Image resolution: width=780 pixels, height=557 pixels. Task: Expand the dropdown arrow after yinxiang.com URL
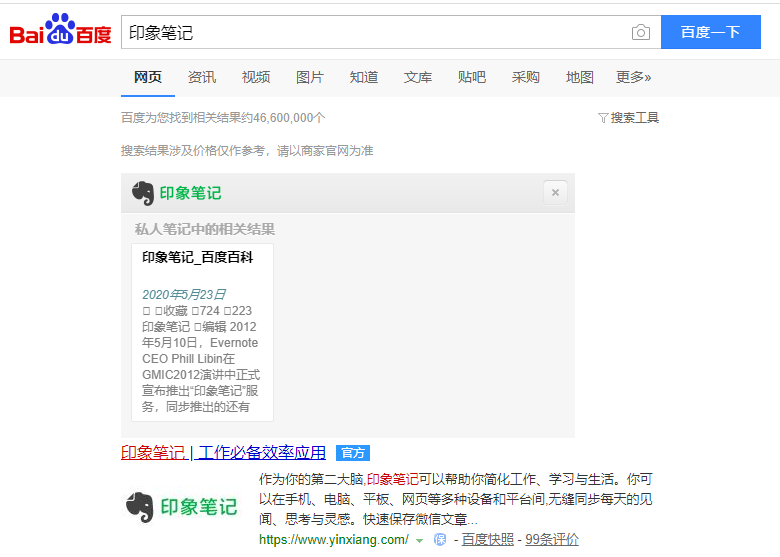(419, 541)
